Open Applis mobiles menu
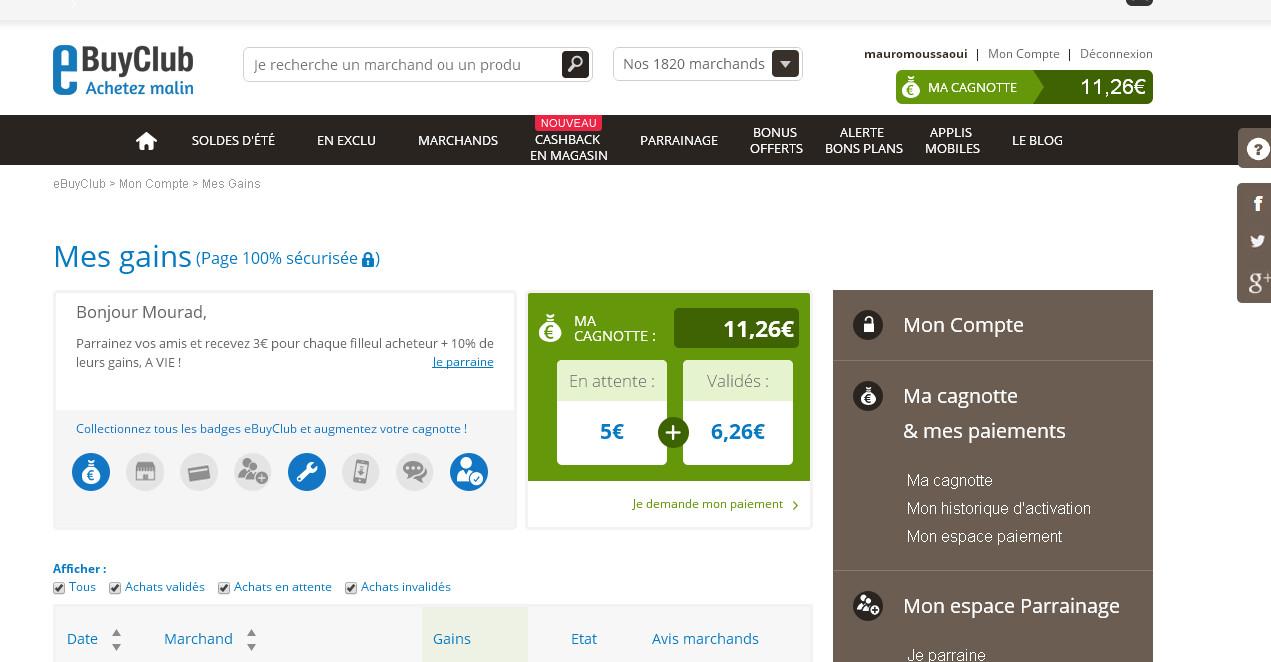The image size is (1271, 662). (952, 140)
